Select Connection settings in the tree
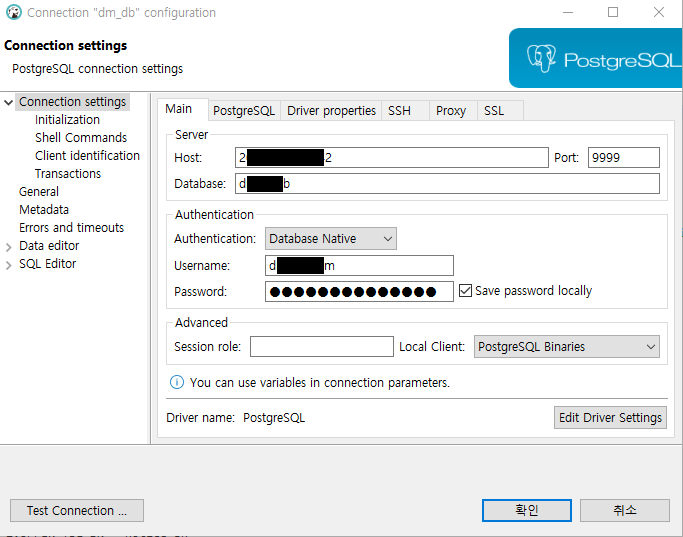This screenshot has height=537, width=683. tap(72, 101)
